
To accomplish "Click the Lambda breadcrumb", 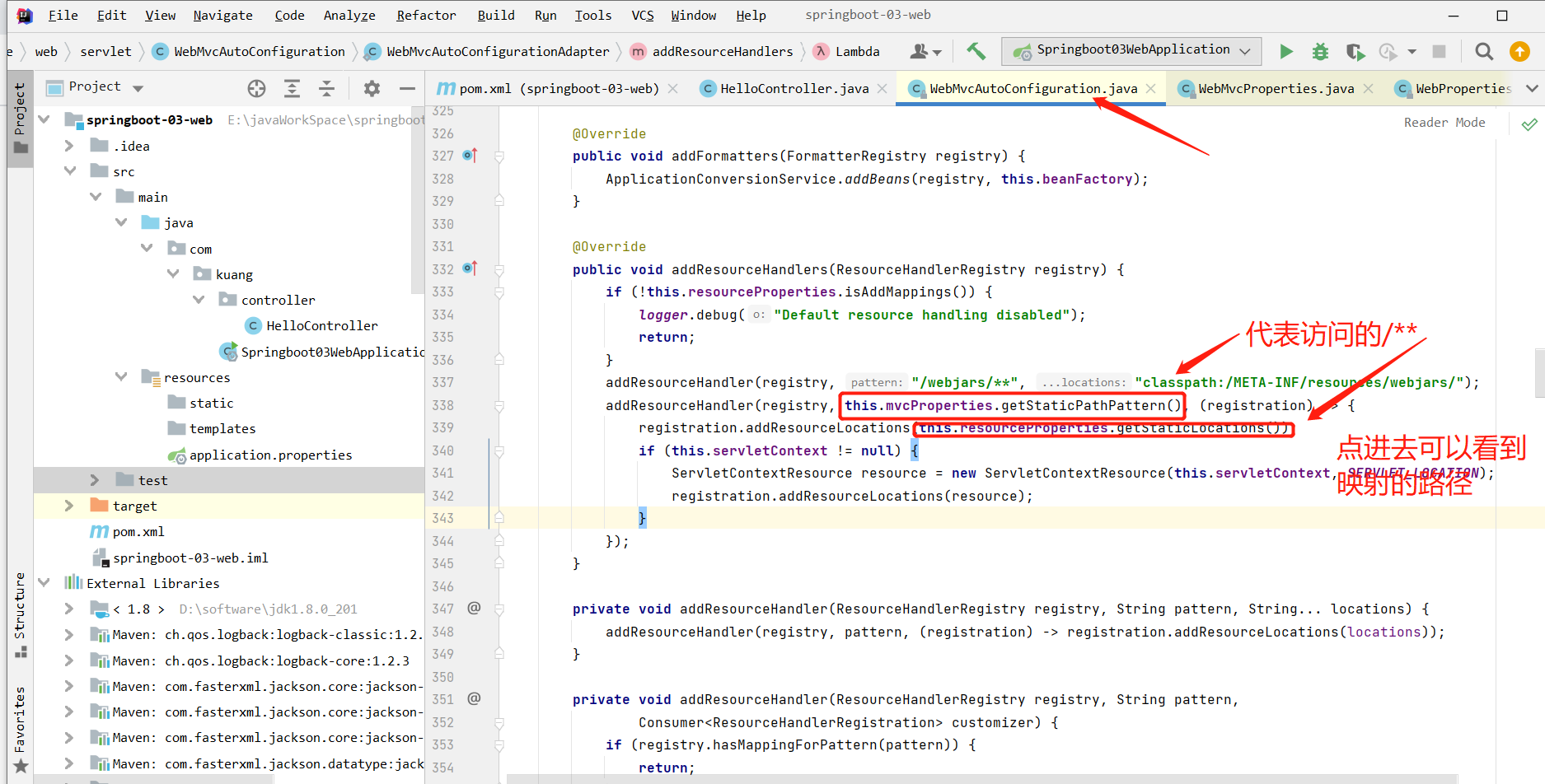I will [x=846, y=51].
